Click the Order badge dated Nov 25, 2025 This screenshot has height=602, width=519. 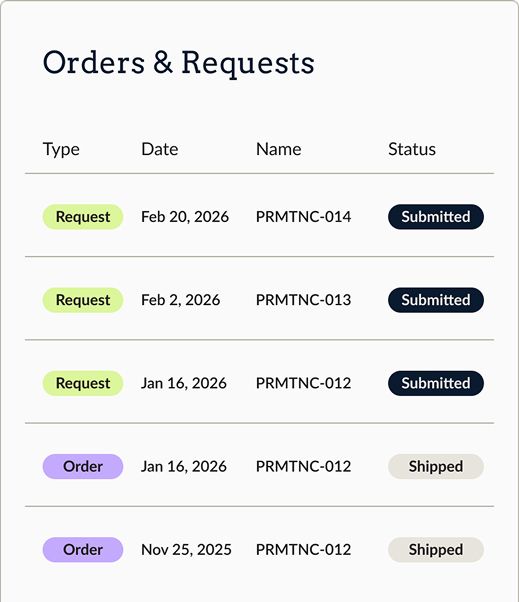83,550
